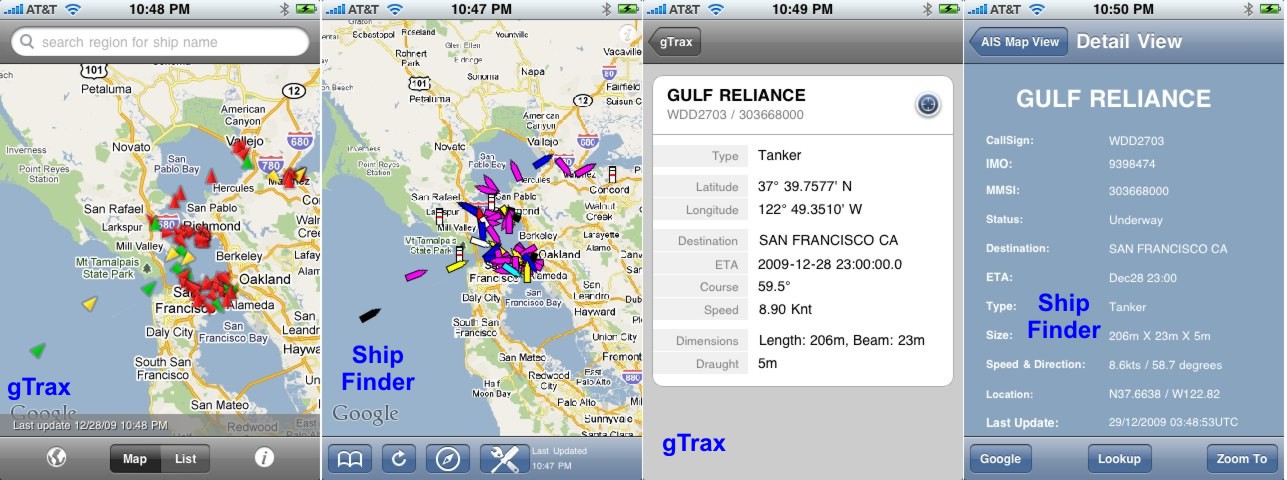
Task: Refresh the Ship Finder map
Action: tap(398, 459)
